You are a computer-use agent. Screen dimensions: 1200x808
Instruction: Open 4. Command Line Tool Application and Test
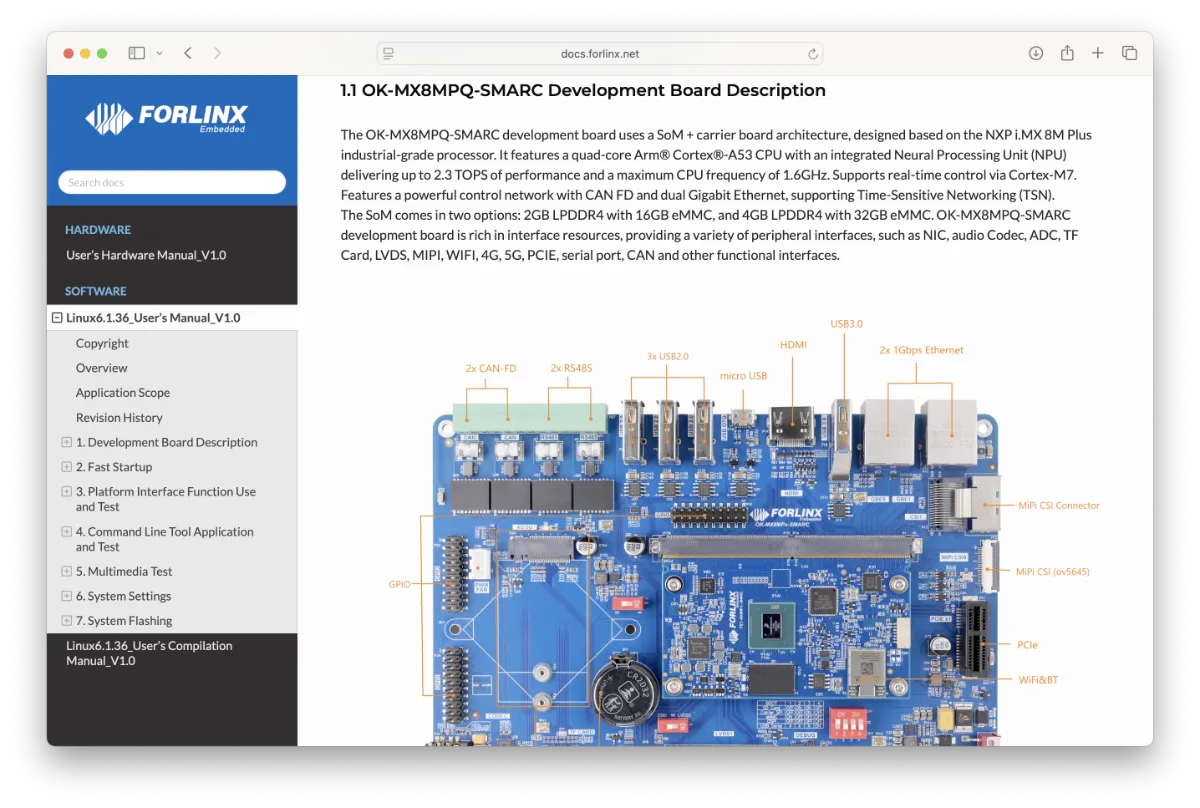(x=165, y=539)
